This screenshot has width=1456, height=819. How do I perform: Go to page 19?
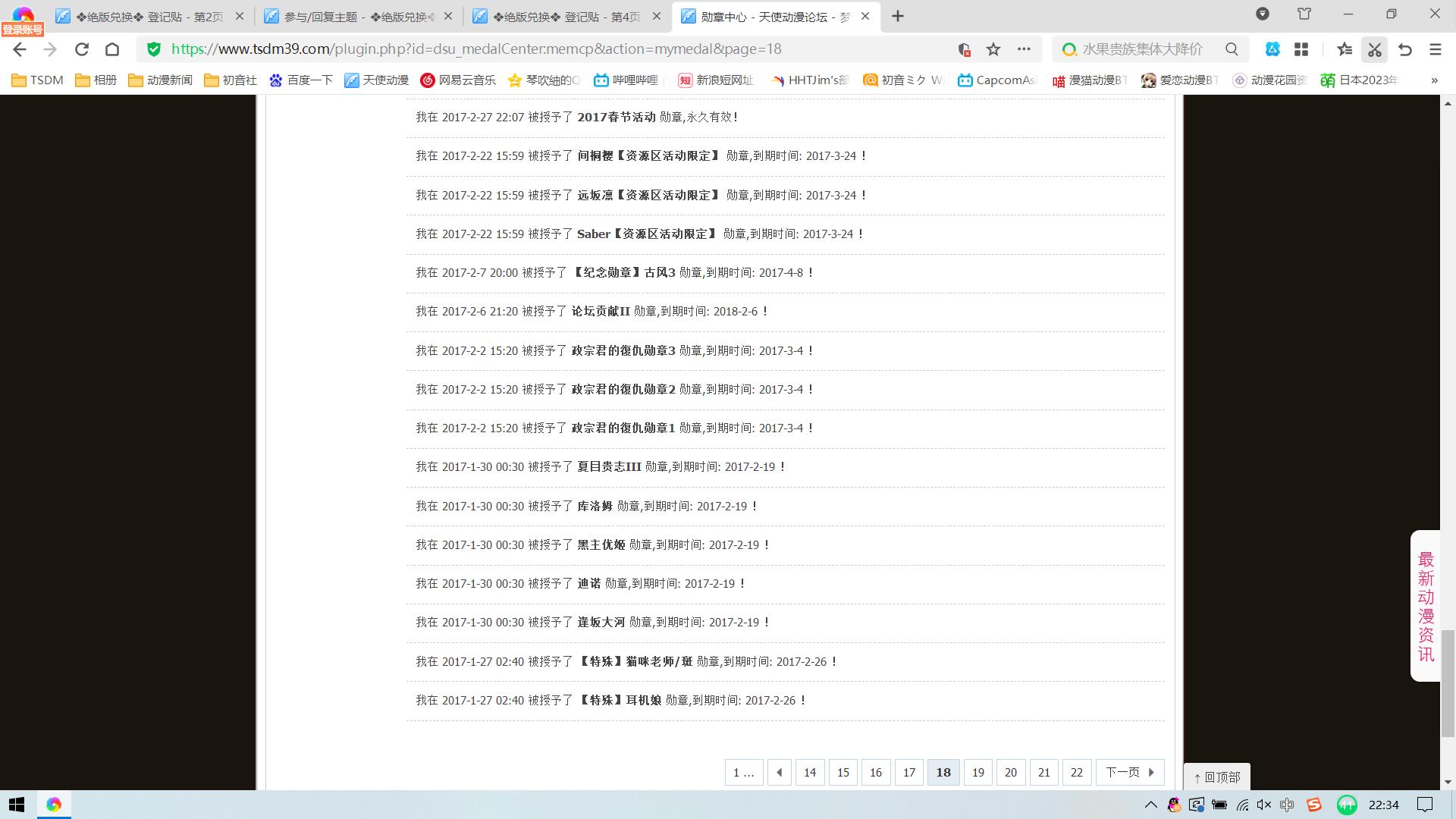(x=977, y=772)
